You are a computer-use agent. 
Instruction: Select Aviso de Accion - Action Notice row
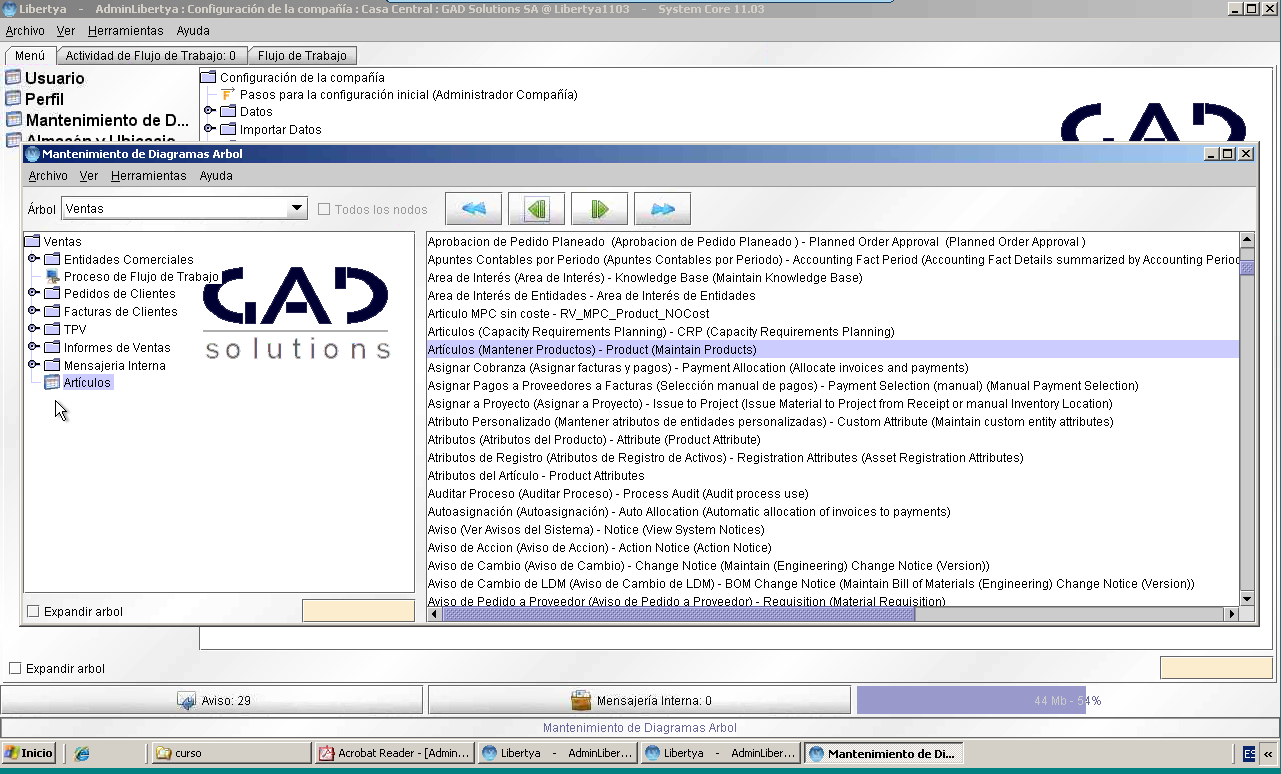tap(832, 548)
